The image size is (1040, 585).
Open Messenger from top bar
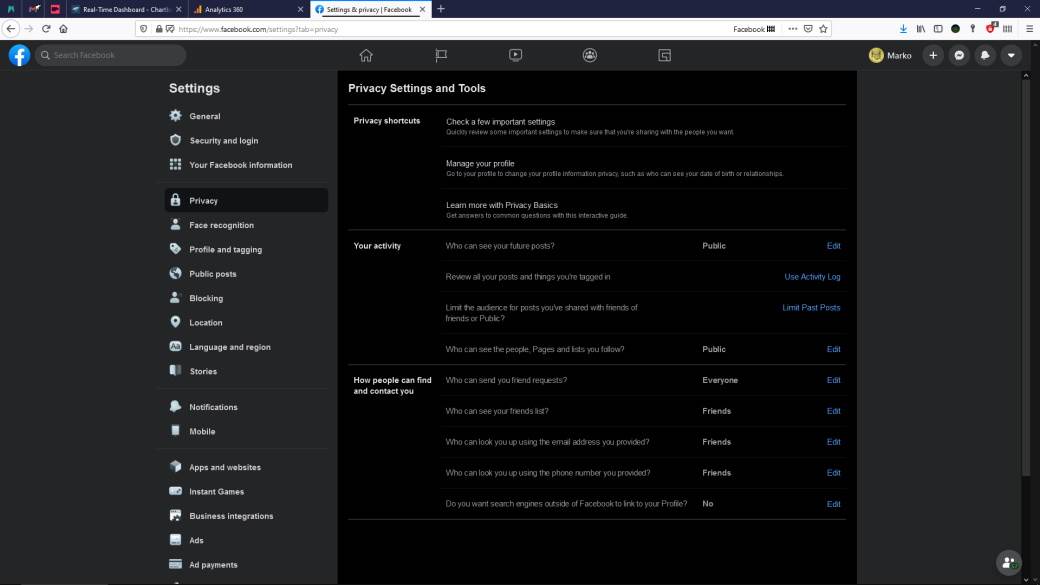tap(959, 55)
